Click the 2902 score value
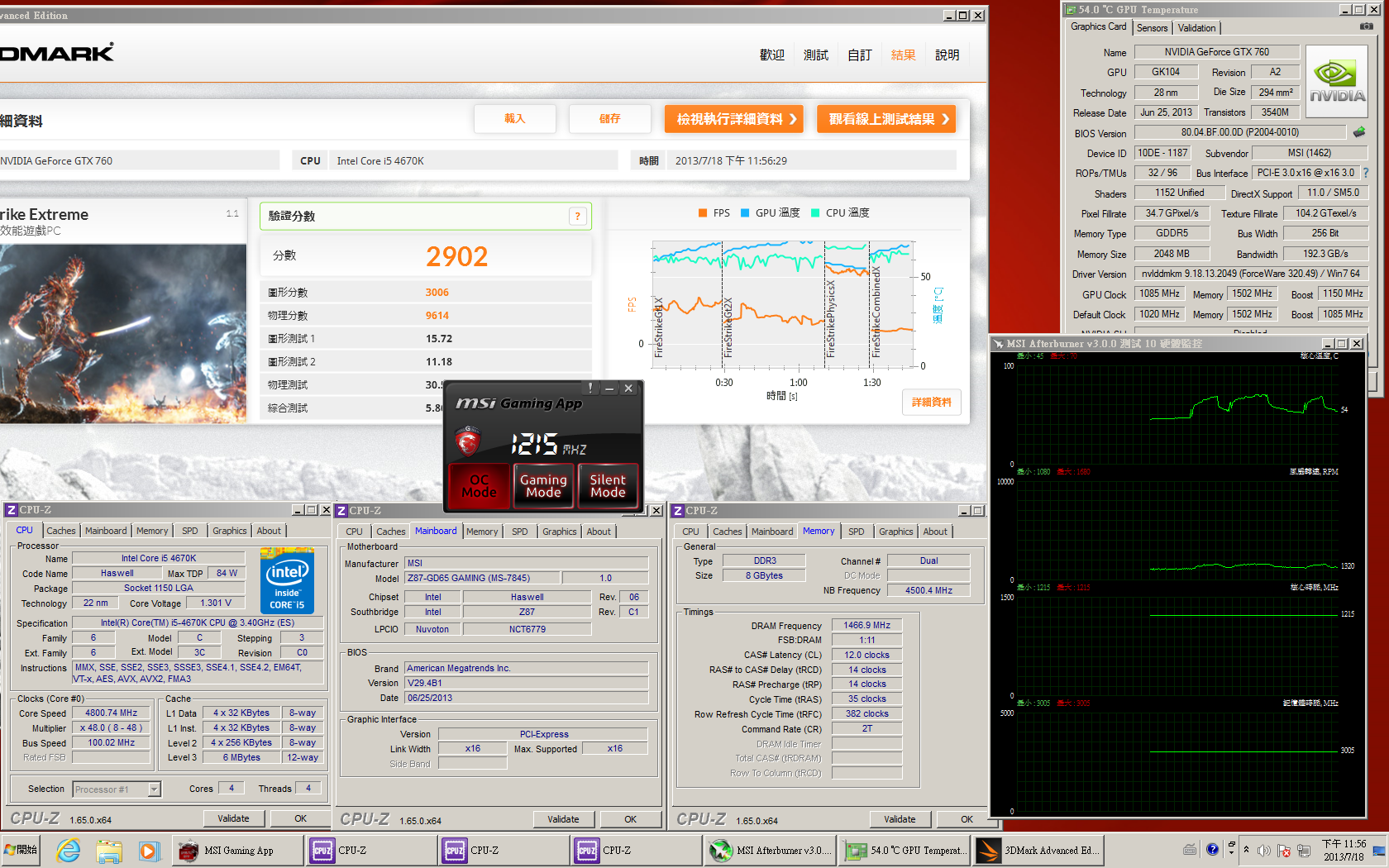The width and height of the screenshot is (1389, 868). point(457,256)
